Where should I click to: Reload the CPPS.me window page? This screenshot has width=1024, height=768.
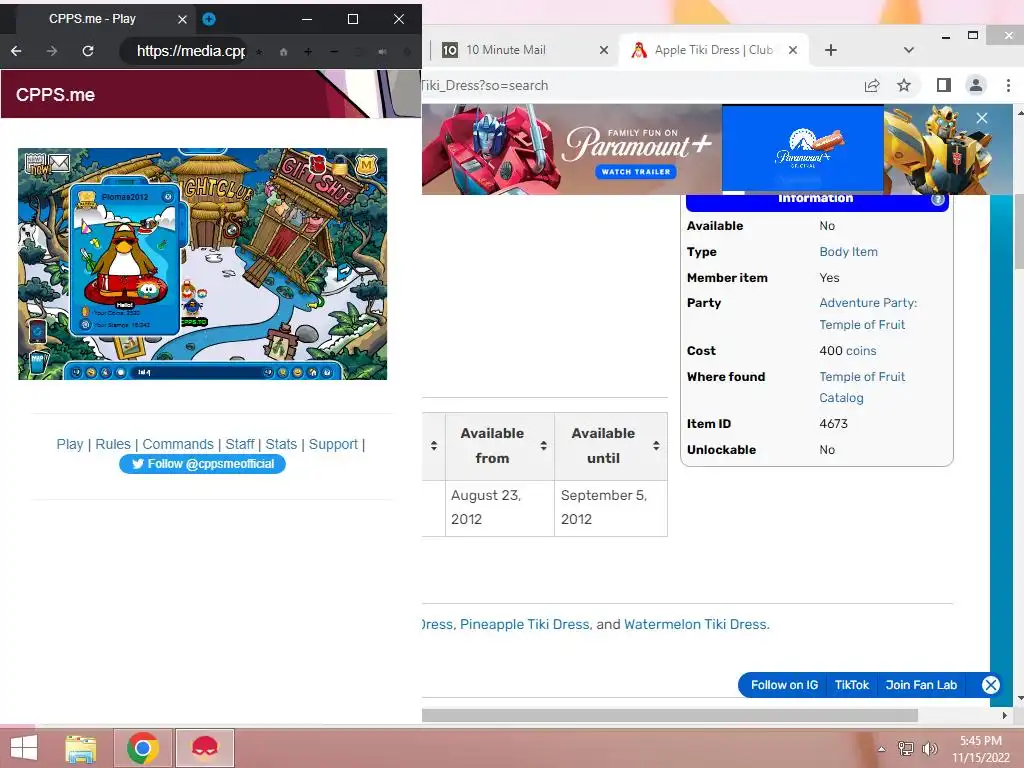point(88,51)
